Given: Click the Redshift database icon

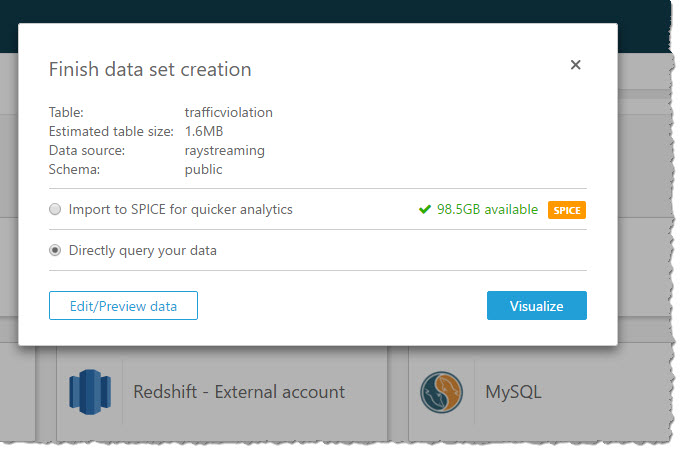Looking at the screenshot, I should pos(89,391).
